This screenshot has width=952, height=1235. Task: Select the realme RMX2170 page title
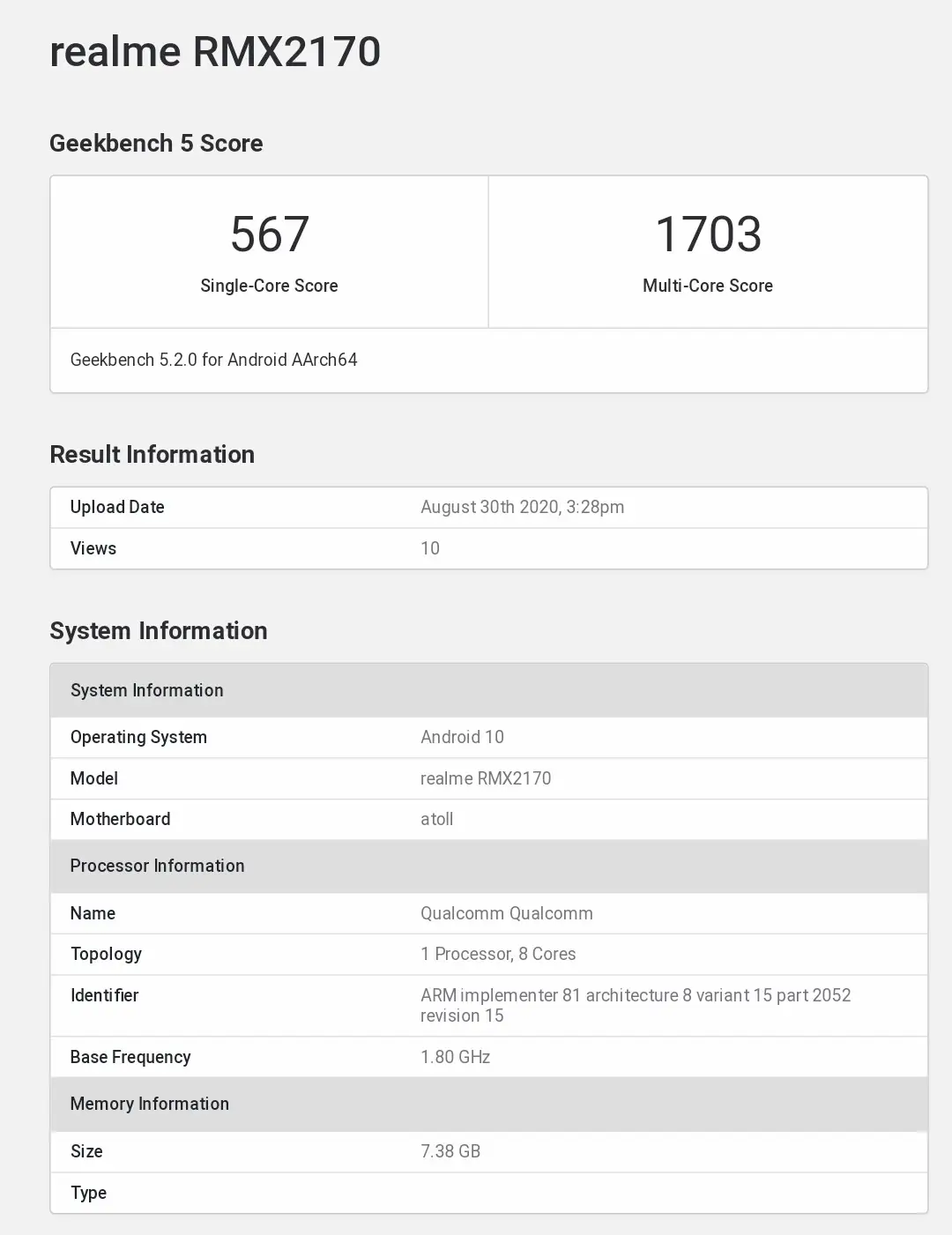tap(215, 51)
